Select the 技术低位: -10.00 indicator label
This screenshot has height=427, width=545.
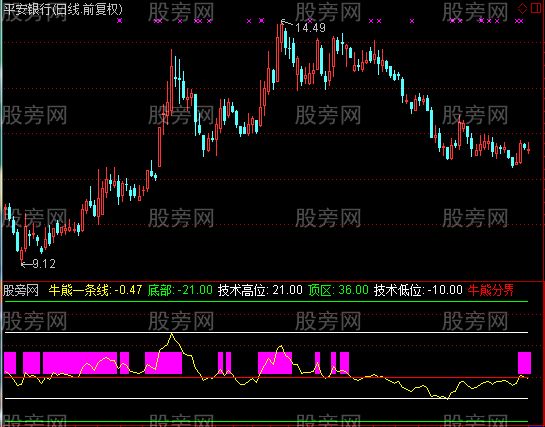(x=418, y=290)
